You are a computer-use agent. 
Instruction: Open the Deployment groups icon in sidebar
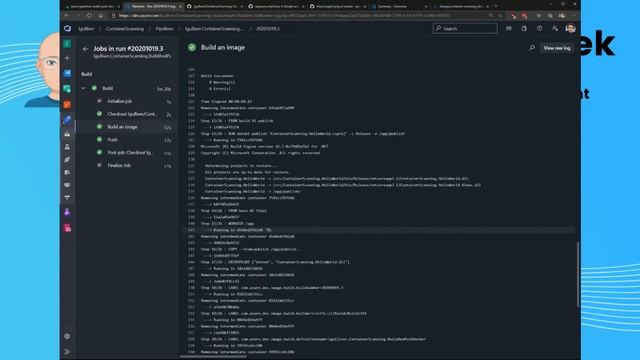pos(67,198)
